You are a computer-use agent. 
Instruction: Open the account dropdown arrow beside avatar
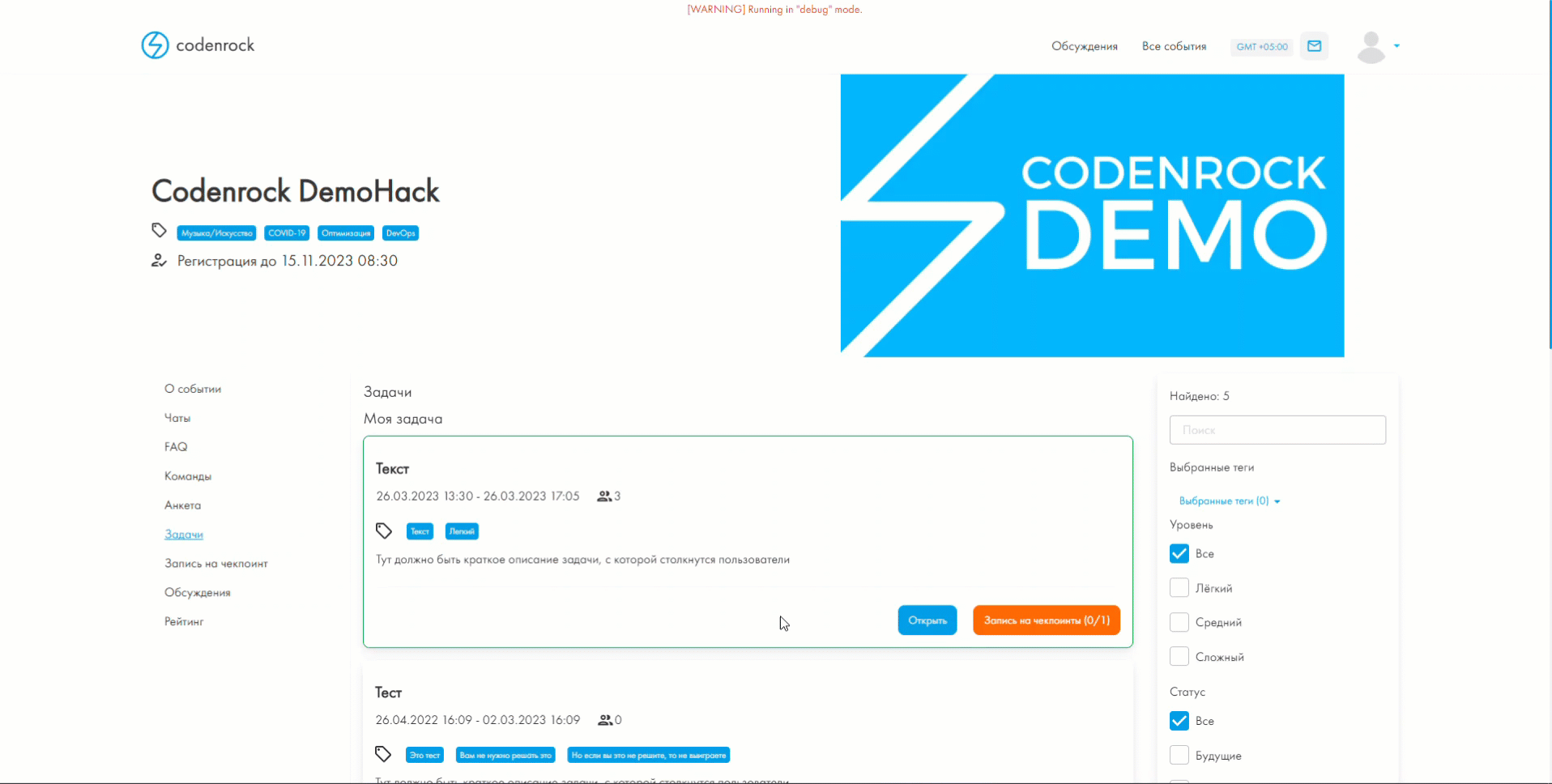click(x=1396, y=46)
